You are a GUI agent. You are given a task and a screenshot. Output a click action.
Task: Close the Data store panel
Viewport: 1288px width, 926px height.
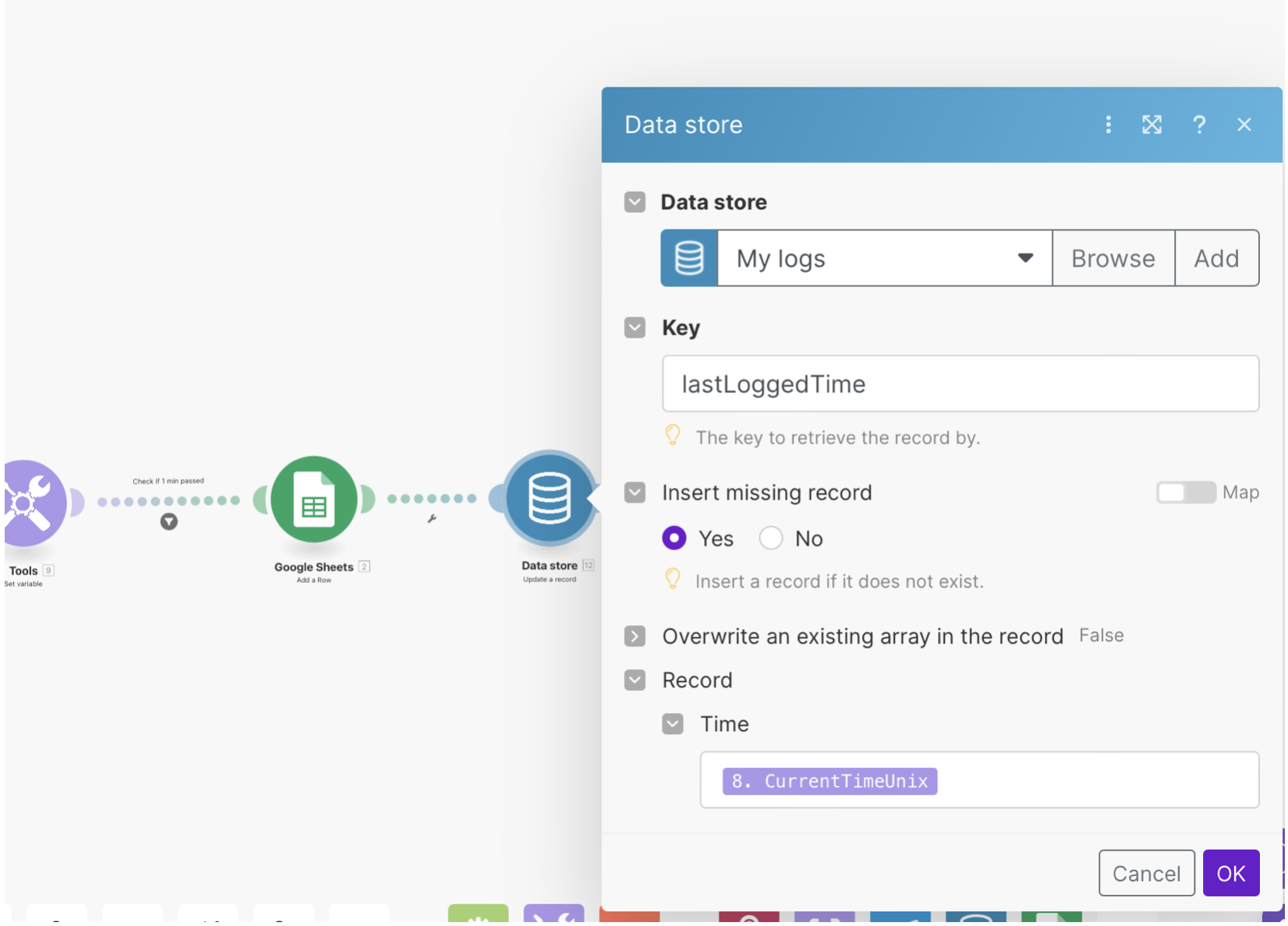1244,125
